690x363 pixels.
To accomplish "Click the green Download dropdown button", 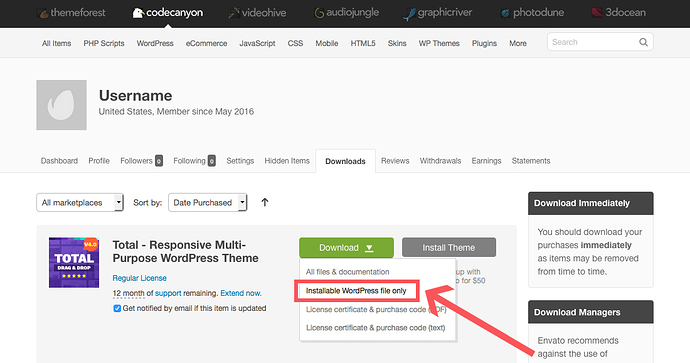I will (x=346, y=248).
